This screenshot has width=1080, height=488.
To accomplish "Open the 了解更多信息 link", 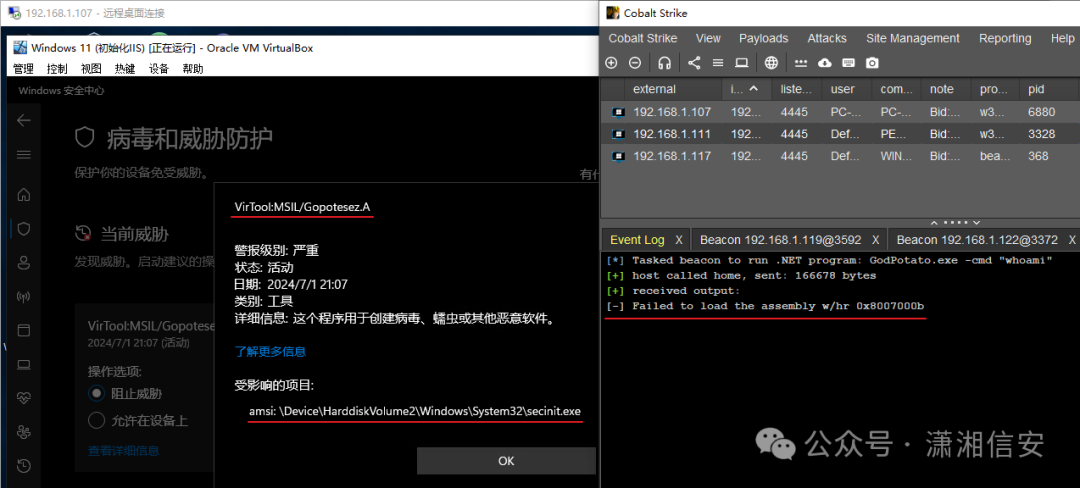I will pyautogui.click(x=270, y=351).
